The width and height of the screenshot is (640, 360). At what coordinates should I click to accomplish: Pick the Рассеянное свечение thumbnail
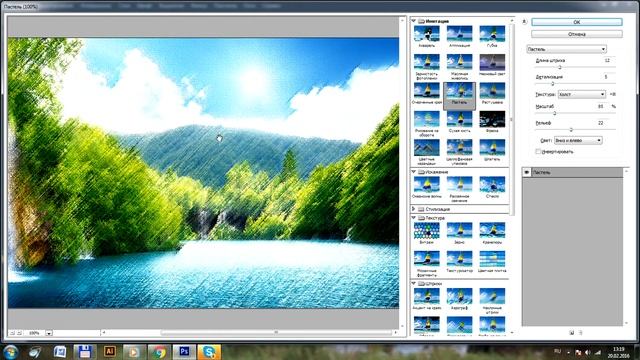[x=459, y=184]
